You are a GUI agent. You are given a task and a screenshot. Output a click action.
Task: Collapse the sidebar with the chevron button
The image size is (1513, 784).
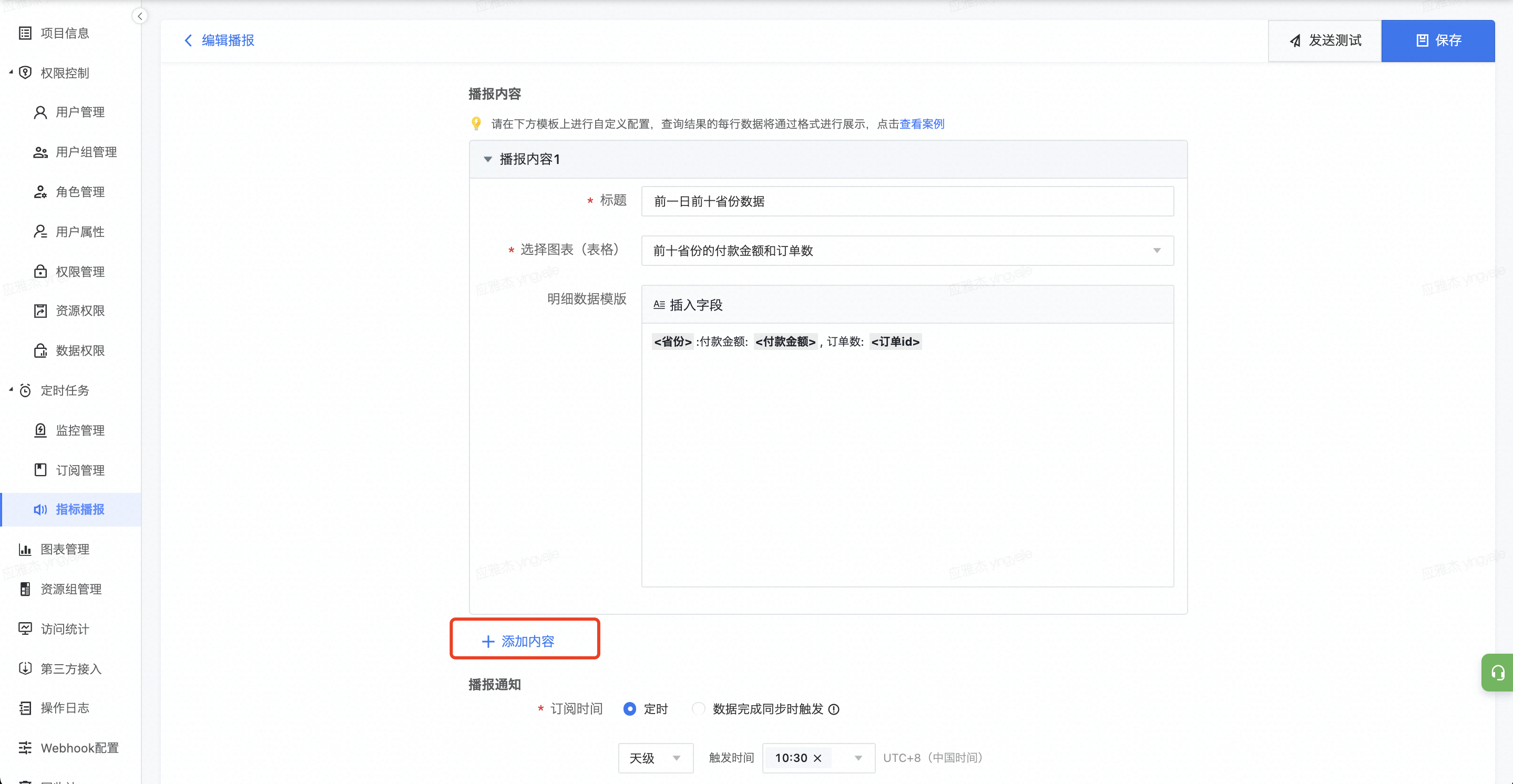140,16
